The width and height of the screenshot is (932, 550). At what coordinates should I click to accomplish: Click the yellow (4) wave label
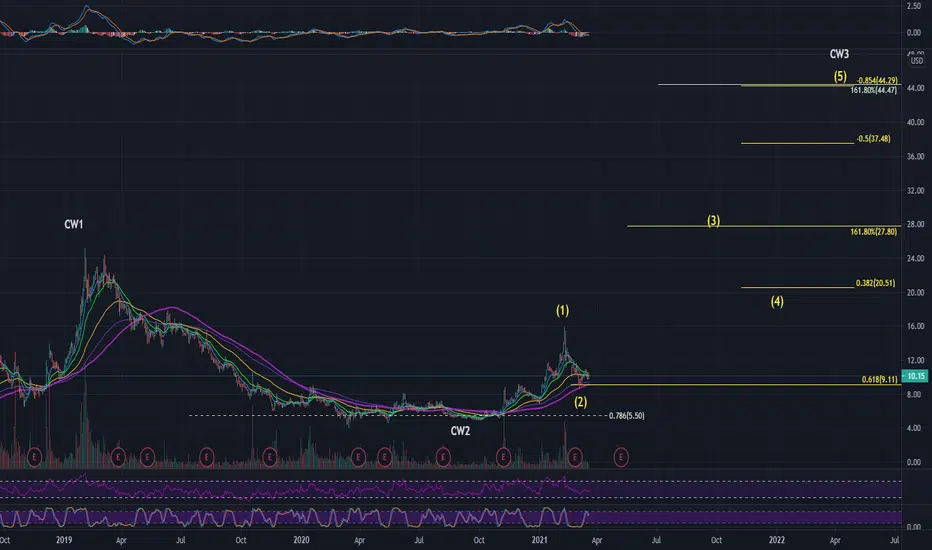tap(777, 301)
